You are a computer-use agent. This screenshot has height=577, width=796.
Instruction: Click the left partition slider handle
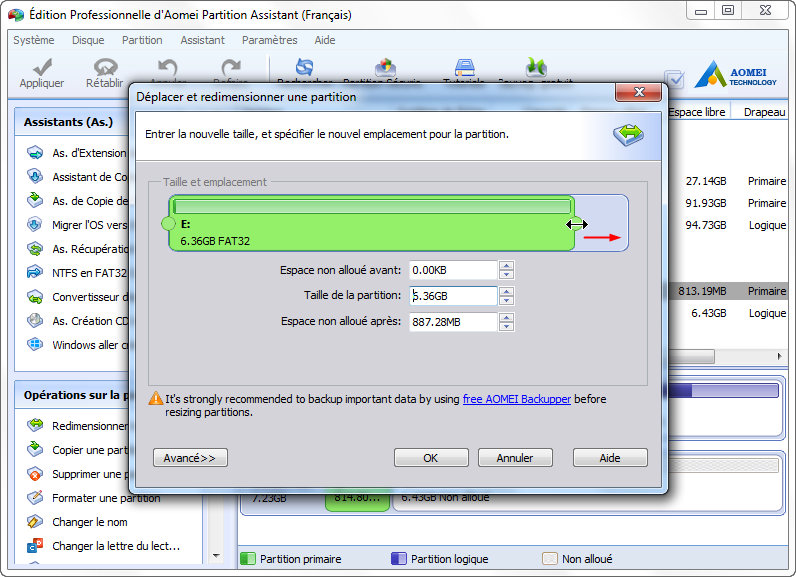(x=168, y=223)
